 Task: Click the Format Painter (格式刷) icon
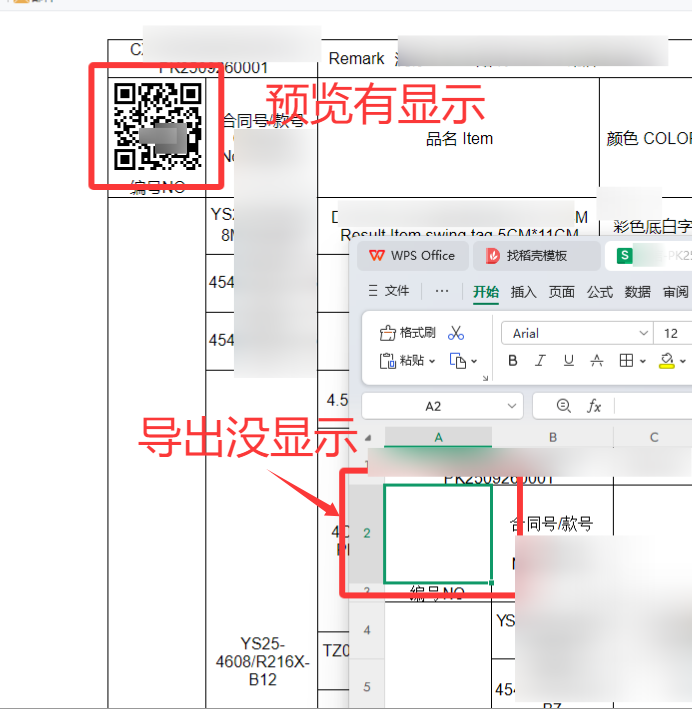click(x=387, y=333)
